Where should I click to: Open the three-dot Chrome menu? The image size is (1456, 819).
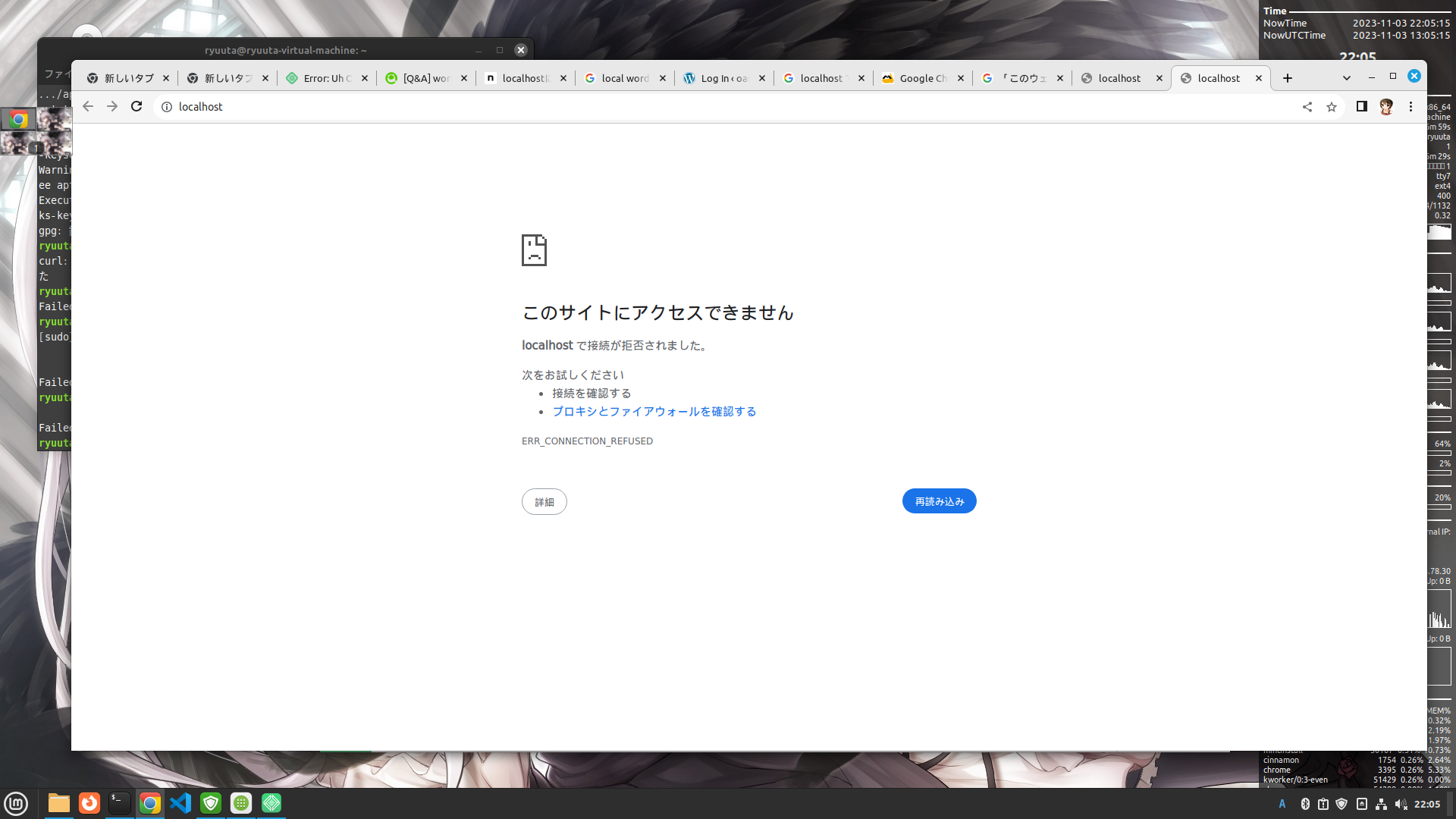tap(1410, 107)
